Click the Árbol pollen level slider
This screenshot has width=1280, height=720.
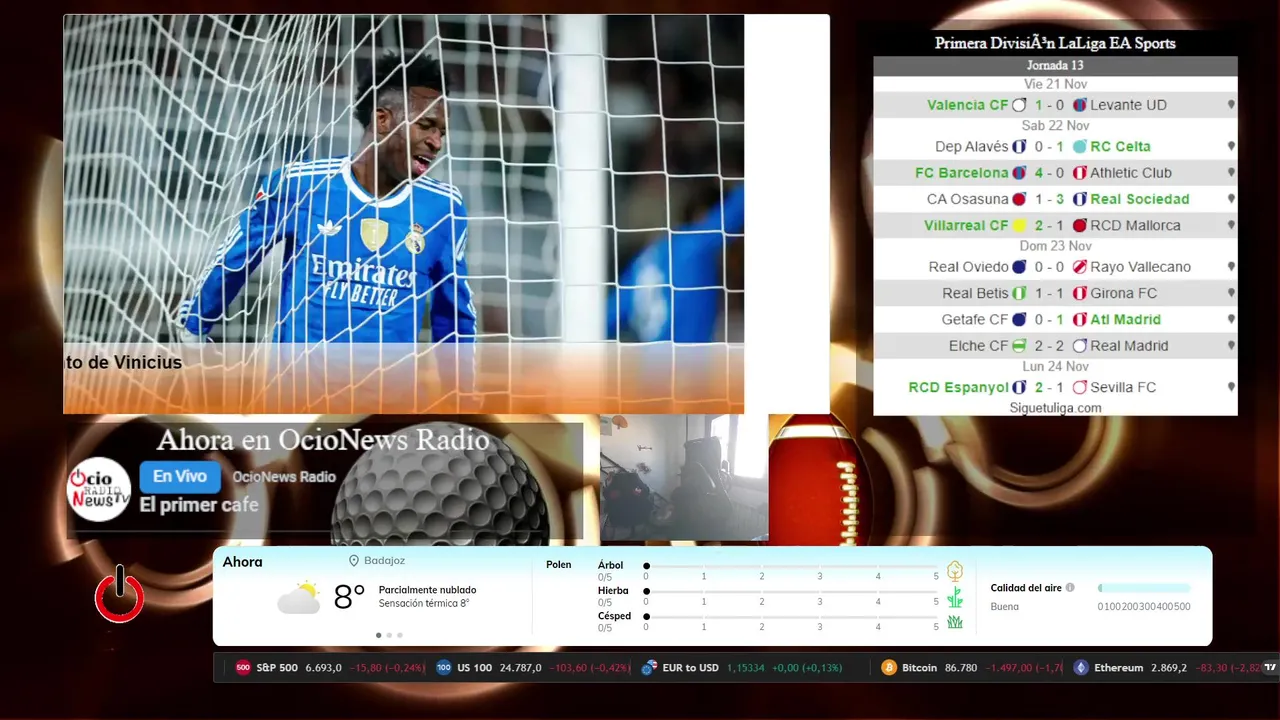click(791, 566)
